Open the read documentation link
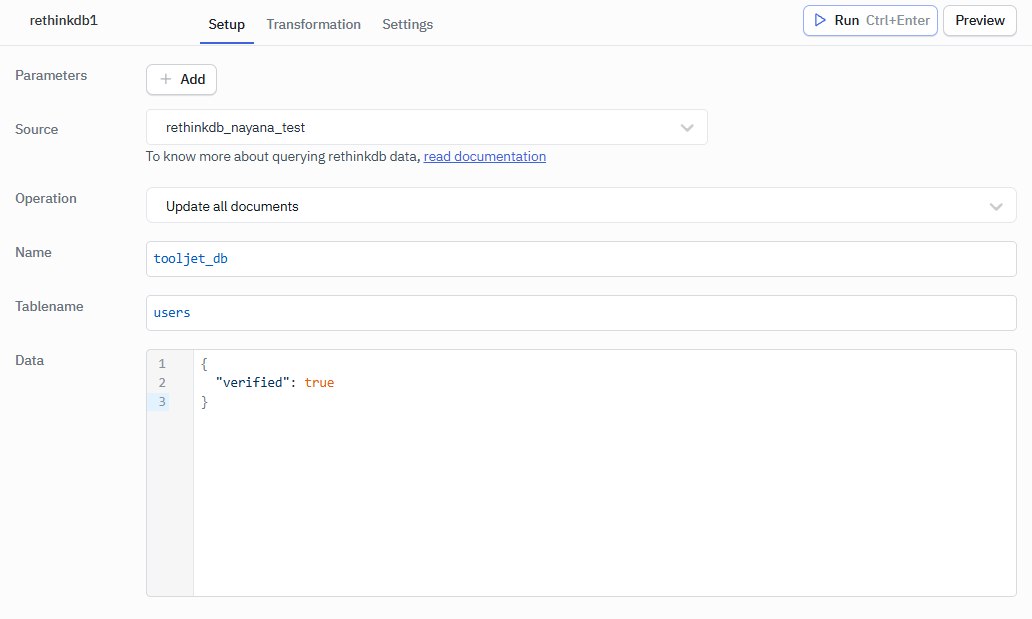The width and height of the screenshot is (1032, 619). pos(484,156)
